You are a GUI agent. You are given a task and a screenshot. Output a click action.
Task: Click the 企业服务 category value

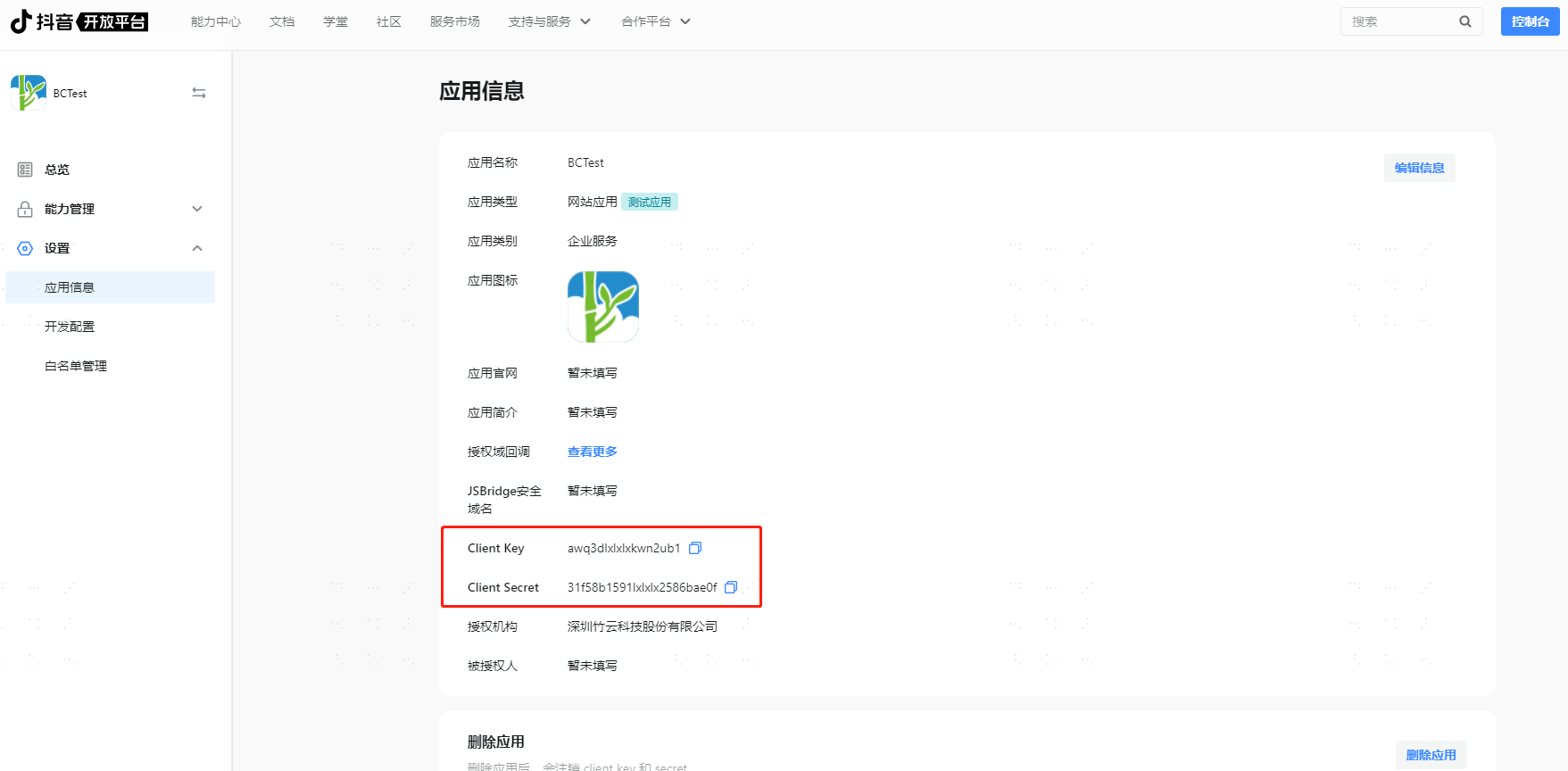(593, 241)
